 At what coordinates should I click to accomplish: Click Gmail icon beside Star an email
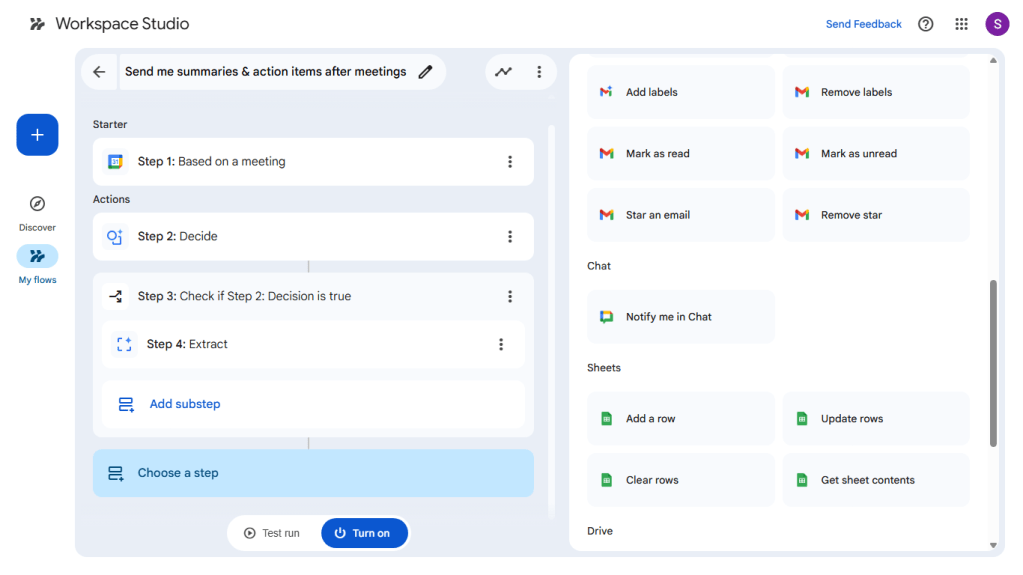[606, 215]
